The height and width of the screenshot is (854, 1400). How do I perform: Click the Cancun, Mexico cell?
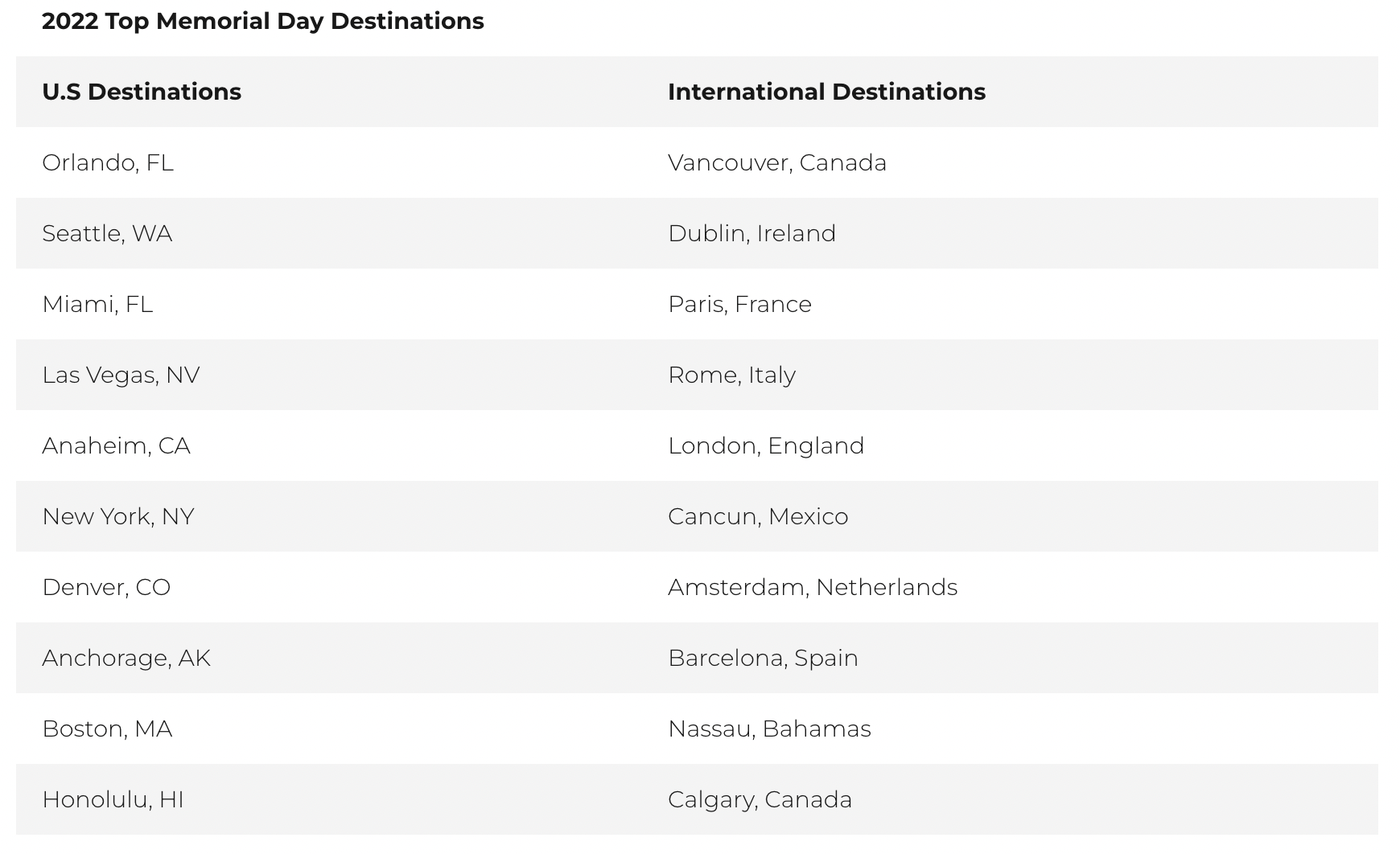(x=758, y=516)
